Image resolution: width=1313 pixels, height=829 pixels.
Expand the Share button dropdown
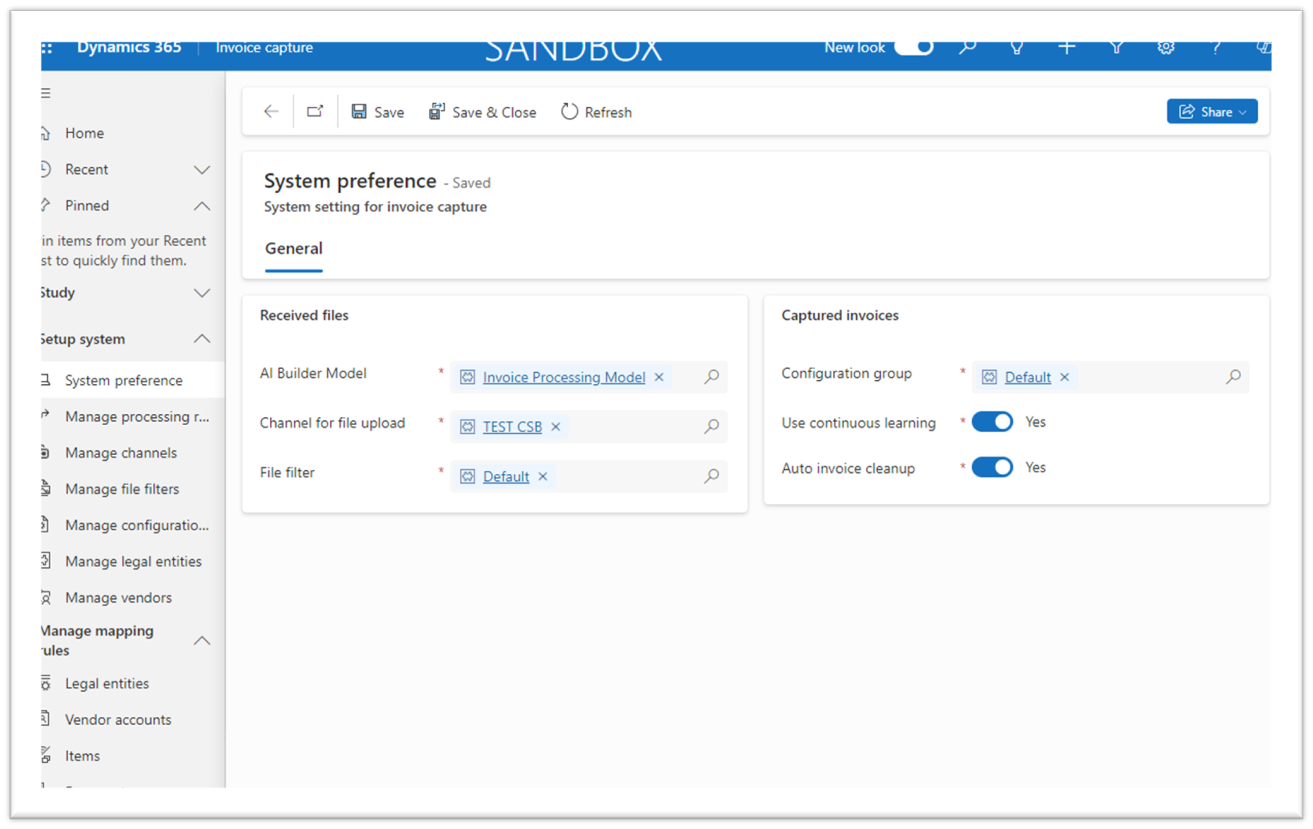pyautogui.click(x=1242, y=111)
